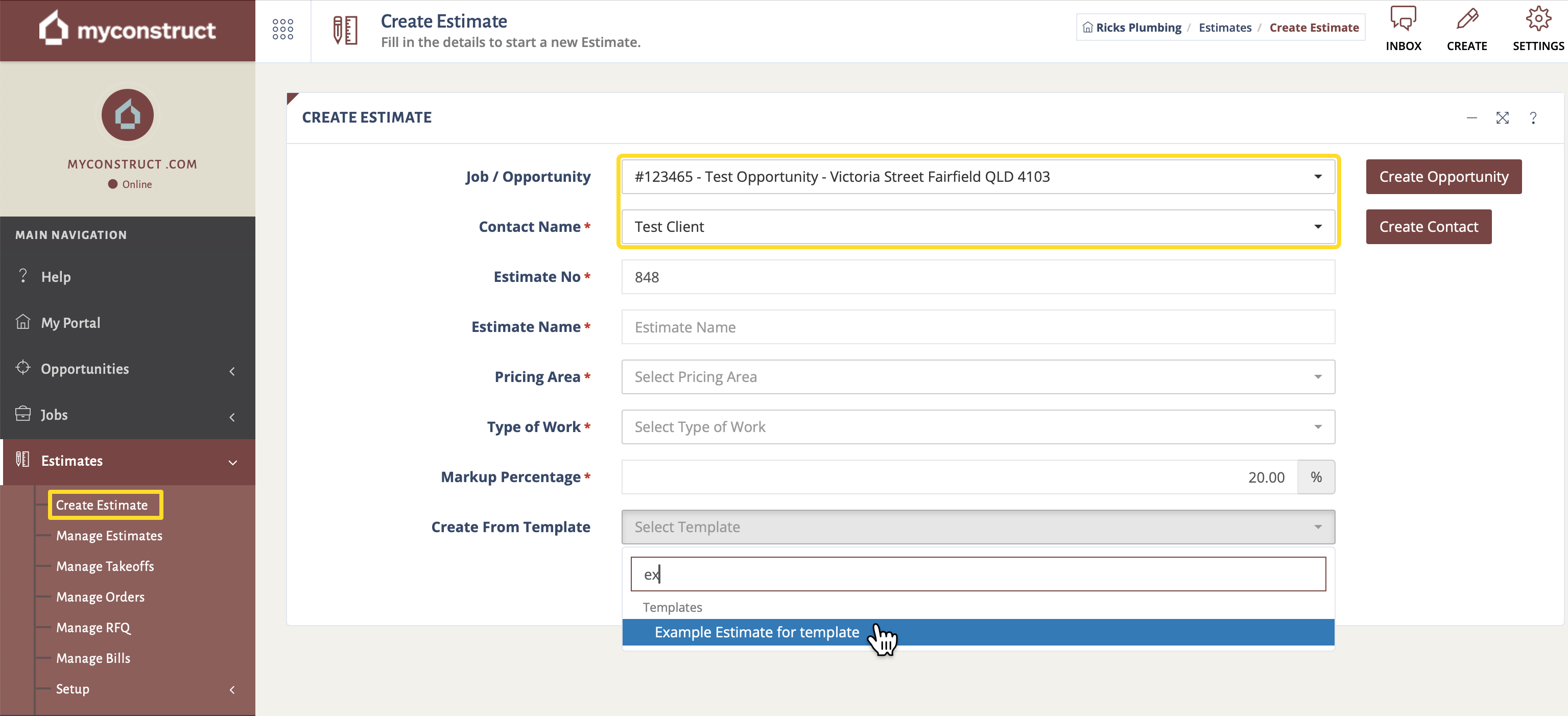Image resolution: width=1568 pixels, height=716 pixels.
Task: Click Create Estimate breadcrumb
Action: (x=1314, y=28)
